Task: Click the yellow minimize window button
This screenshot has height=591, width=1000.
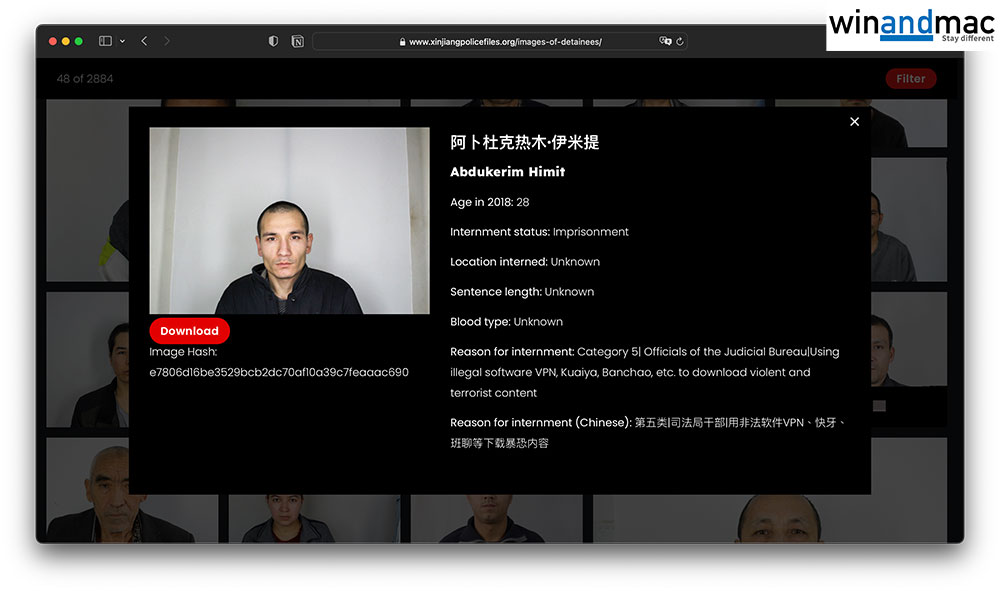Action: click(x=66, y=41)
